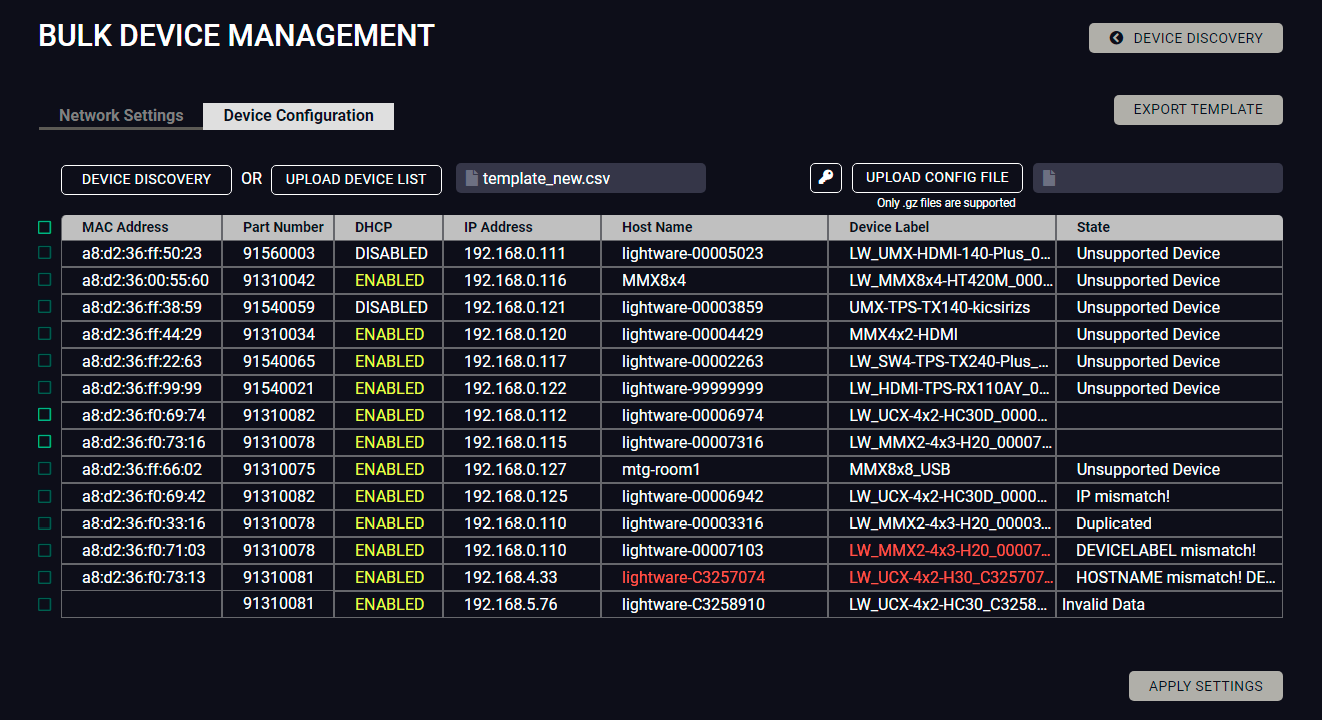Click Upload Config File button
Viewport: 1322px width, 721px height.
point(937,178)
